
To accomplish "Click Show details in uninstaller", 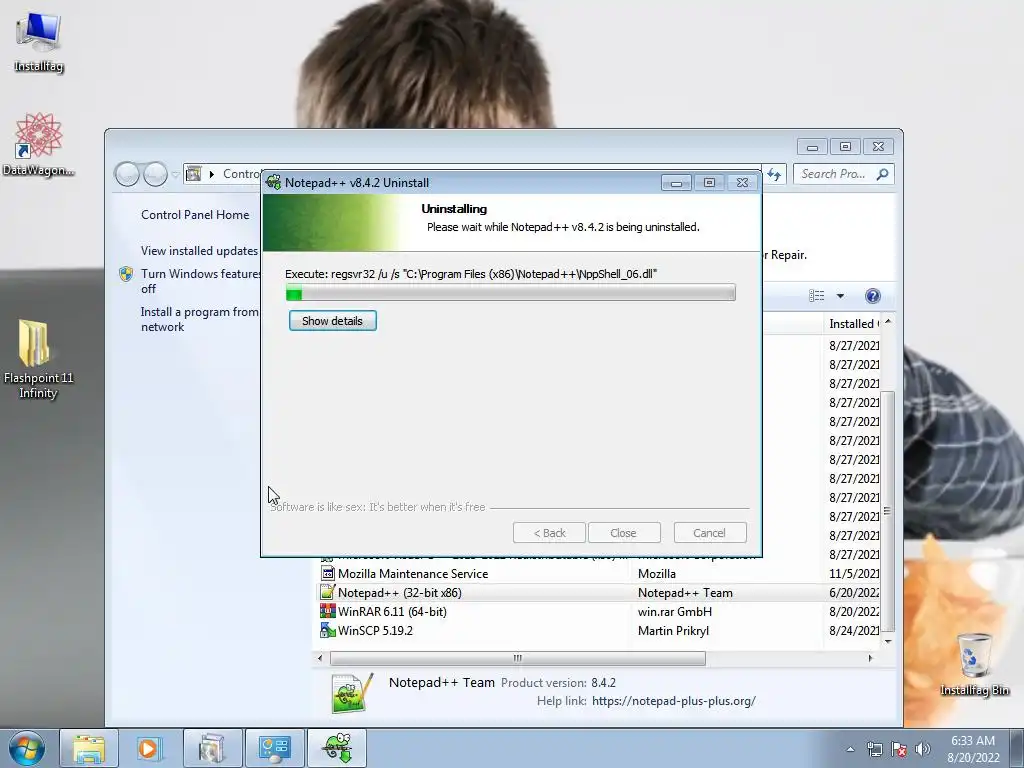I will 332,321.
